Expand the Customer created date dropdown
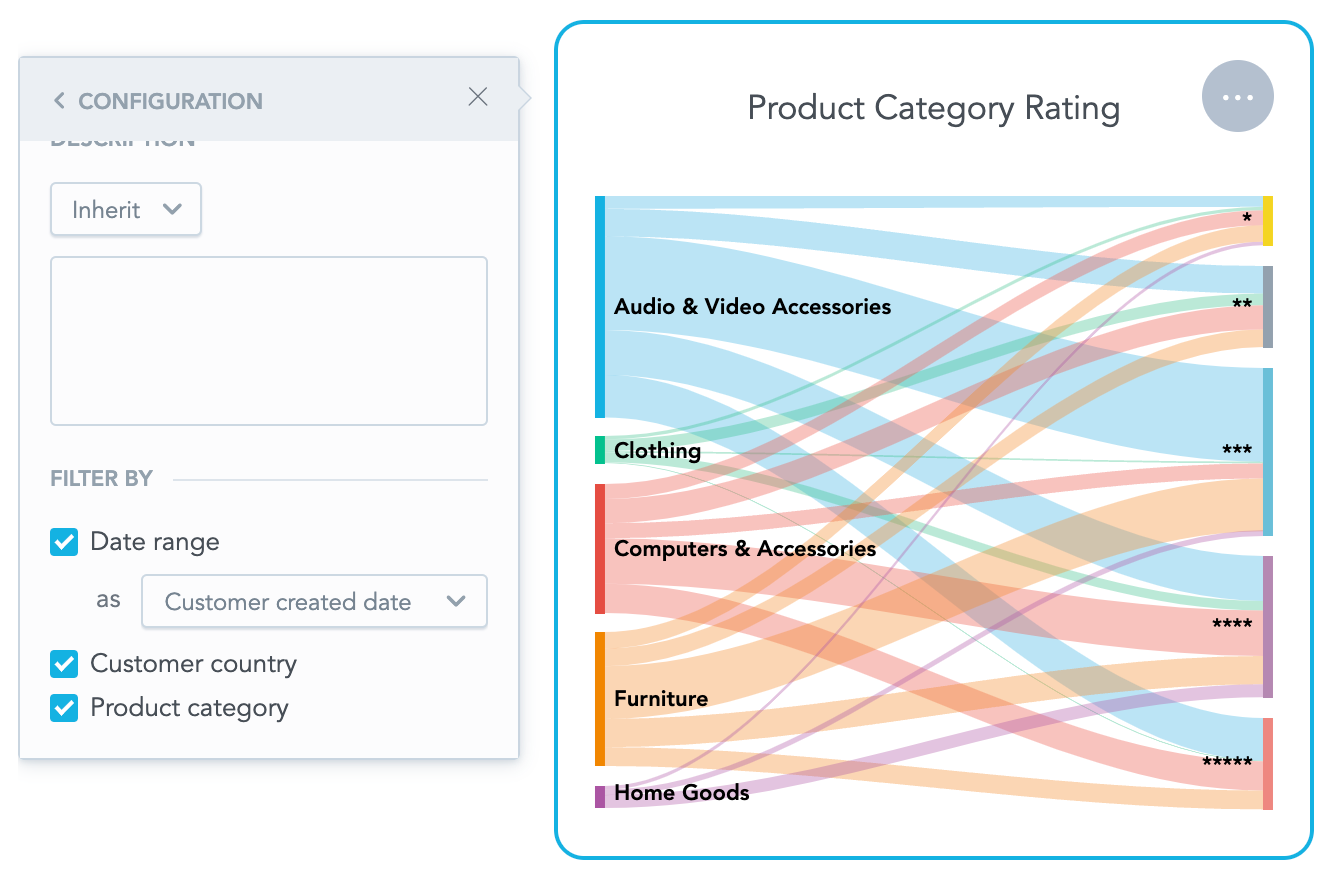This screenshot has height=876, width=1336. pyautogui.click(x=314, y=602)
